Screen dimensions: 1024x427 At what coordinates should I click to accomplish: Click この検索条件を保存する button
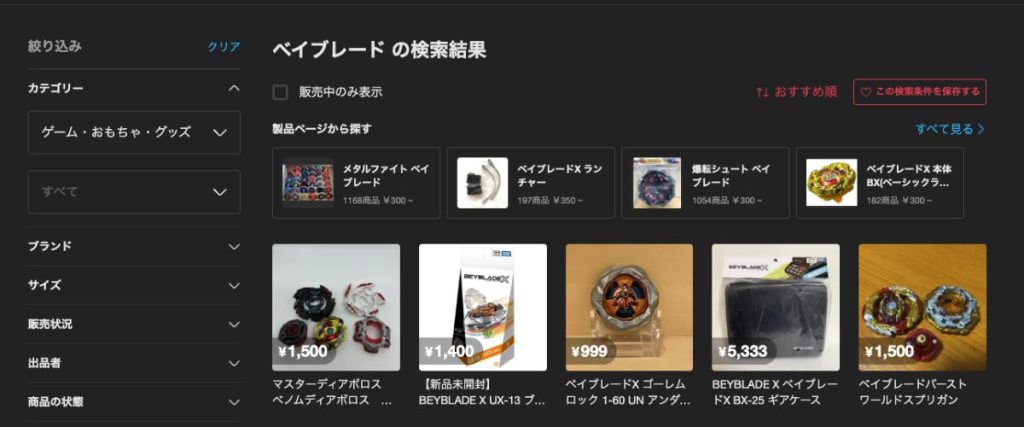[920, 92]
